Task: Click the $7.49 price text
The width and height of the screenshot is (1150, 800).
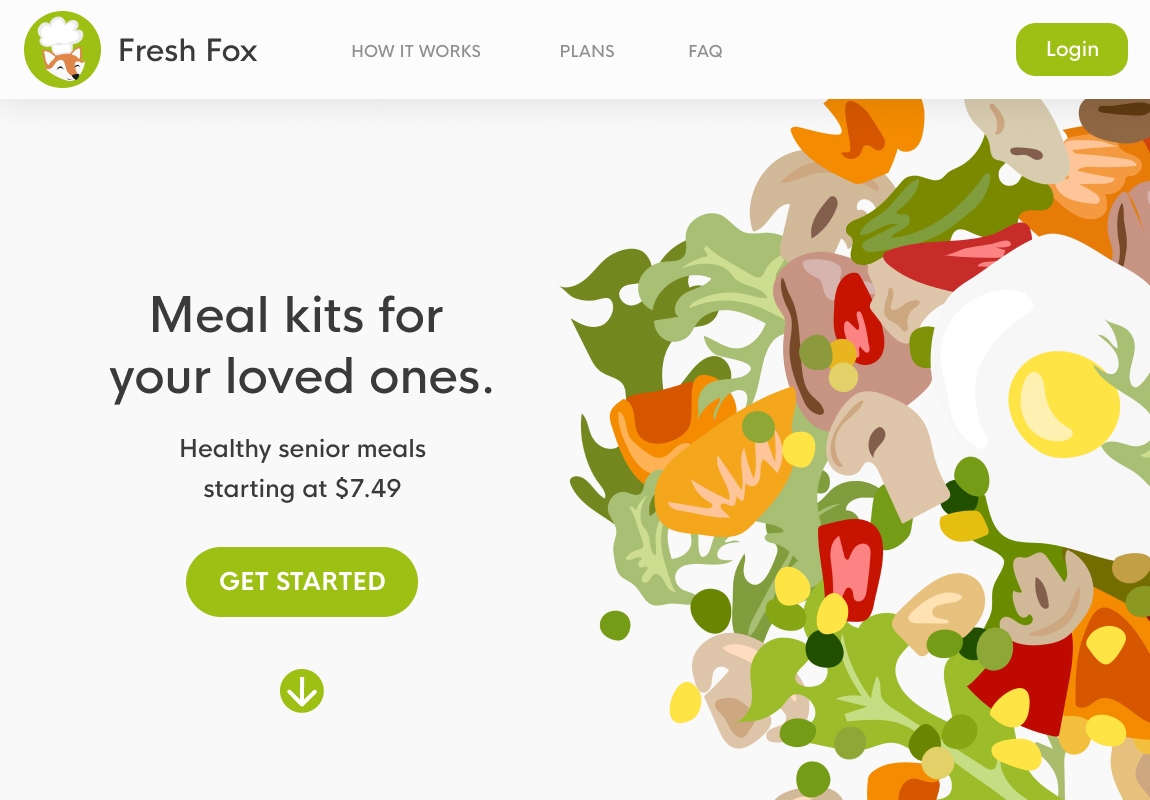Action: pyautogui.click(x=367, y=488)
